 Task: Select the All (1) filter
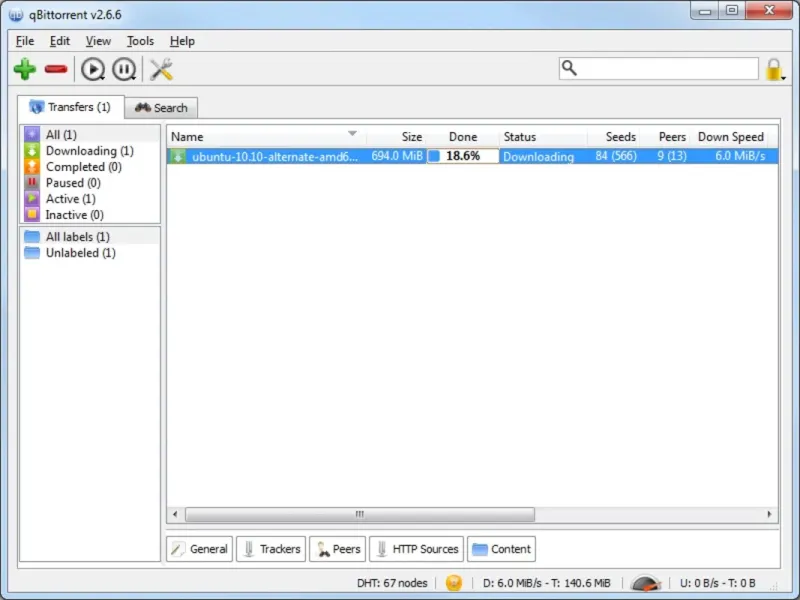point(90,135)
